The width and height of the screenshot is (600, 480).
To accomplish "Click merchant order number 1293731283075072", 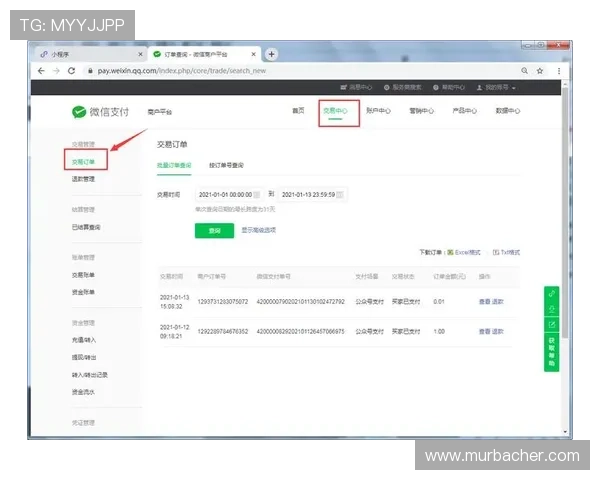I will coord(223,302).
